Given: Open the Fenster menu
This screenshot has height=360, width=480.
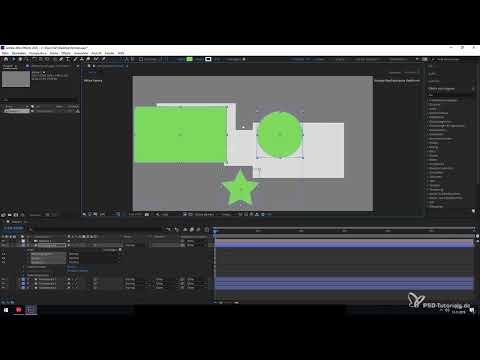Looking at the screenshot, I should click(109, 53).
